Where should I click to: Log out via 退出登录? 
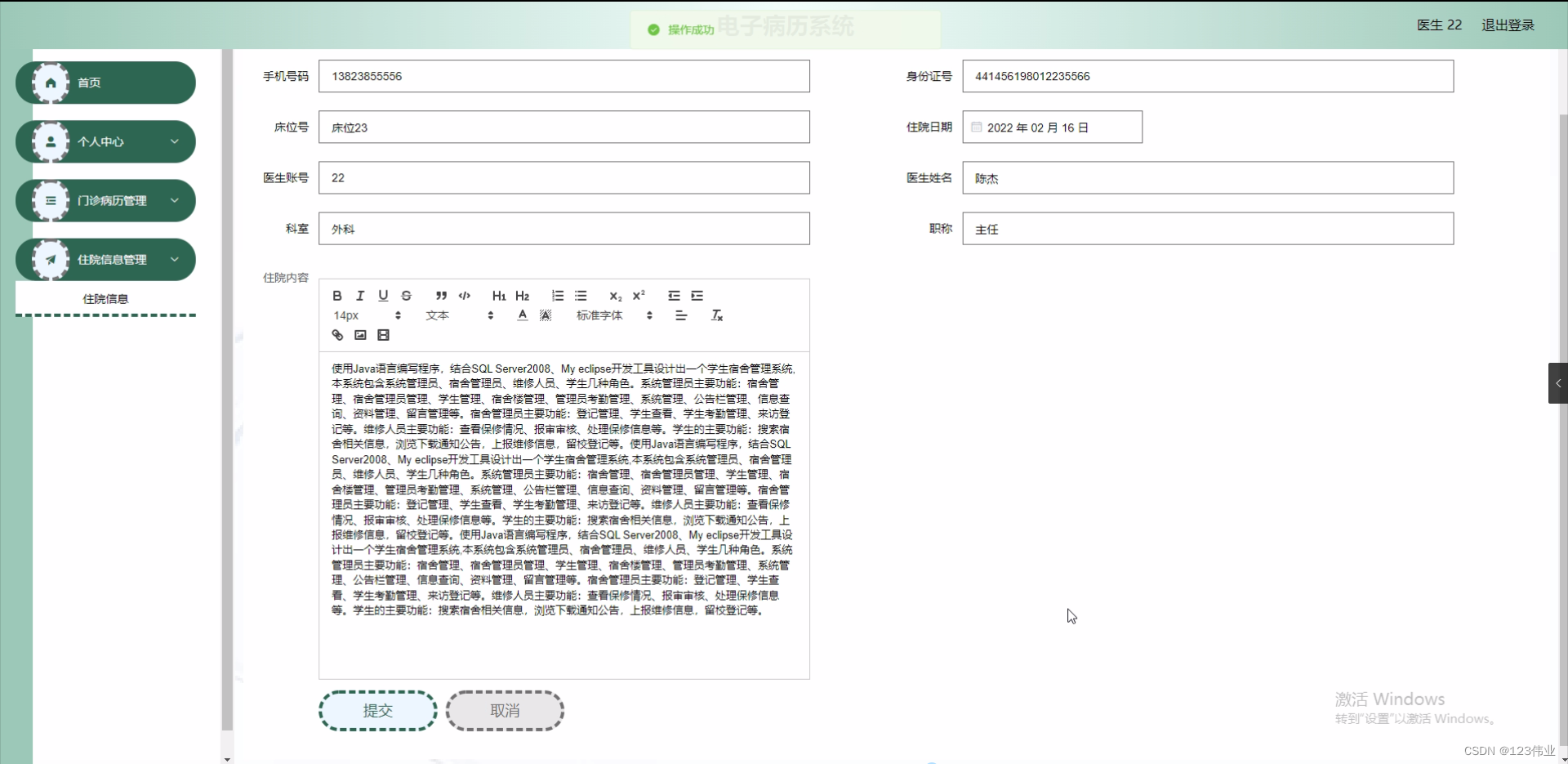(x=1508, y=25)
